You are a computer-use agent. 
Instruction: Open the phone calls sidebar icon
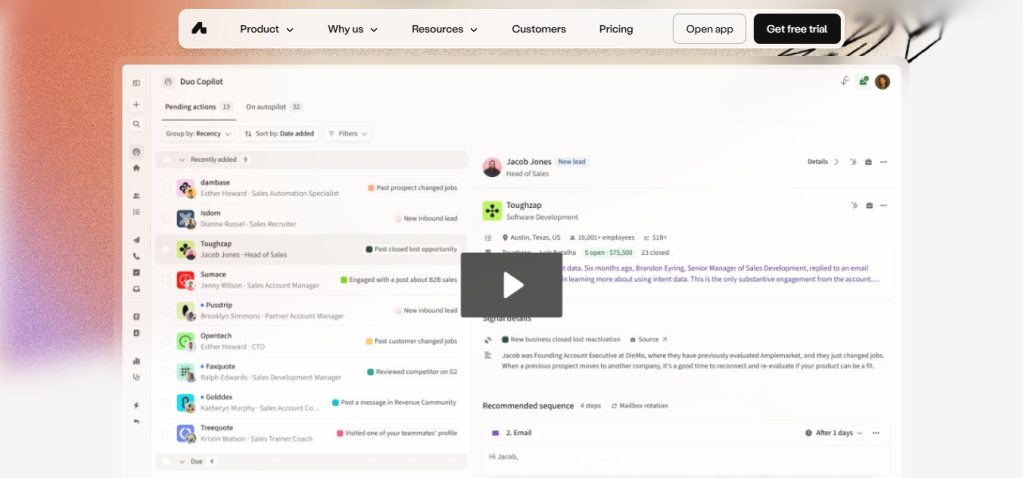click(x=136, y=257)
